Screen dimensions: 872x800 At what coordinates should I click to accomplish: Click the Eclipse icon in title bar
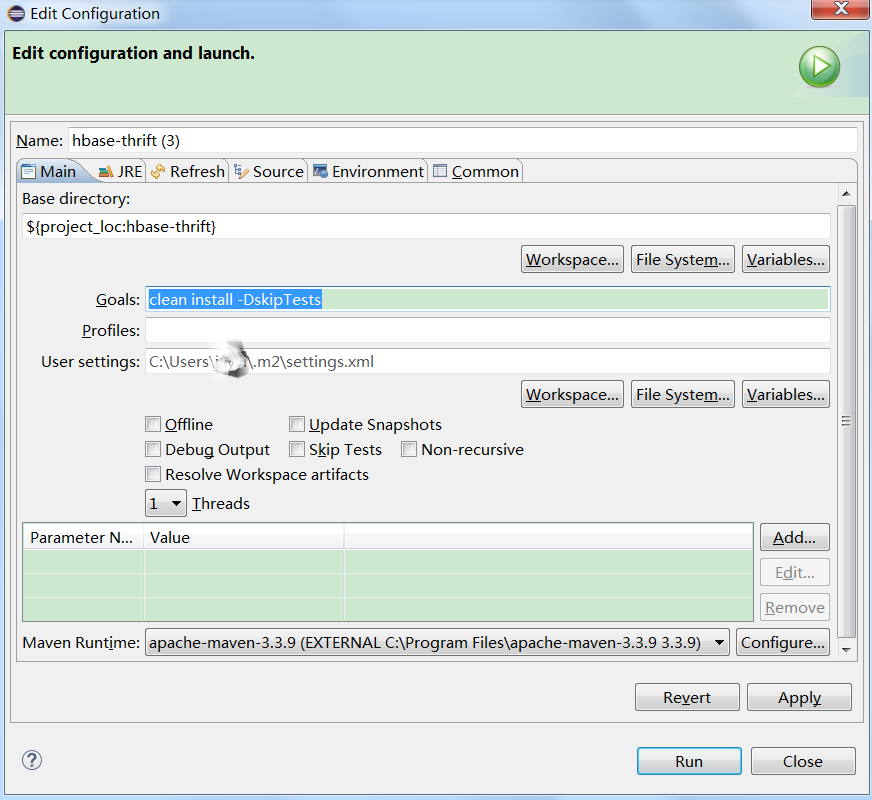point(16,14)
